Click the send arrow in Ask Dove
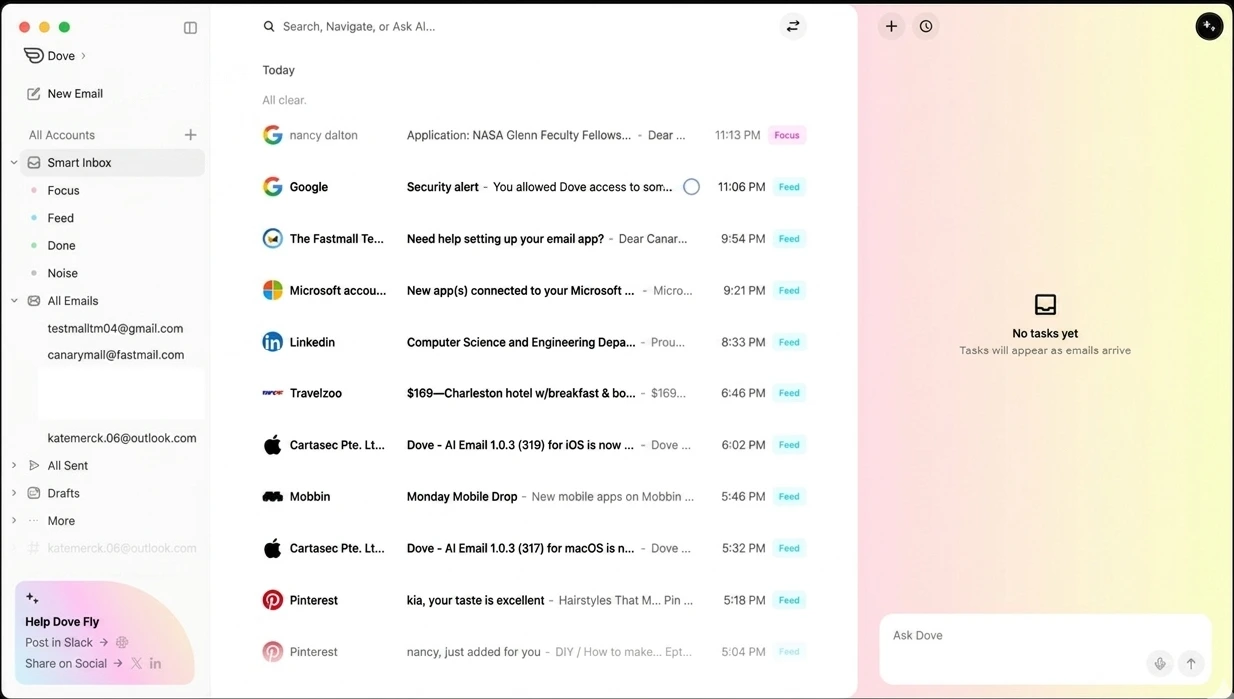 [x=1191, y=663]
